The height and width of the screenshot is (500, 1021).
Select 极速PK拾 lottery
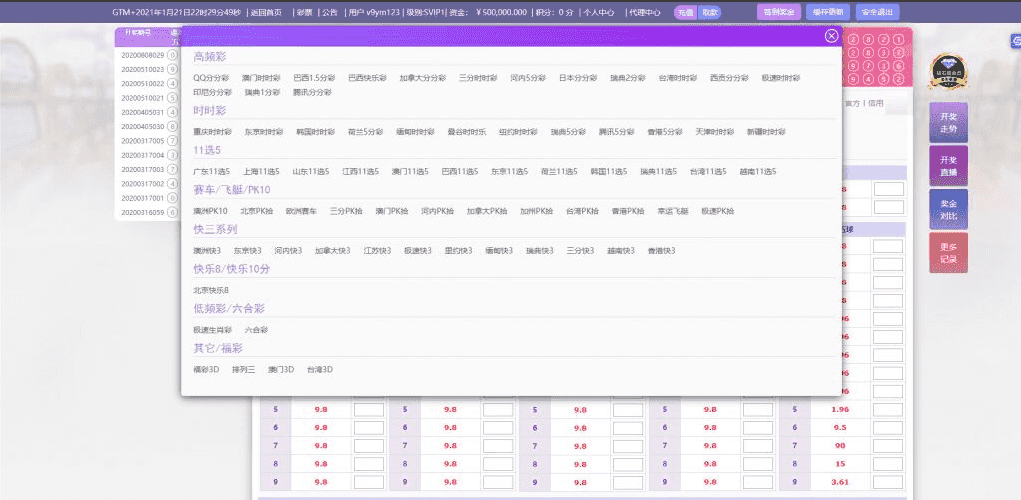718,212
